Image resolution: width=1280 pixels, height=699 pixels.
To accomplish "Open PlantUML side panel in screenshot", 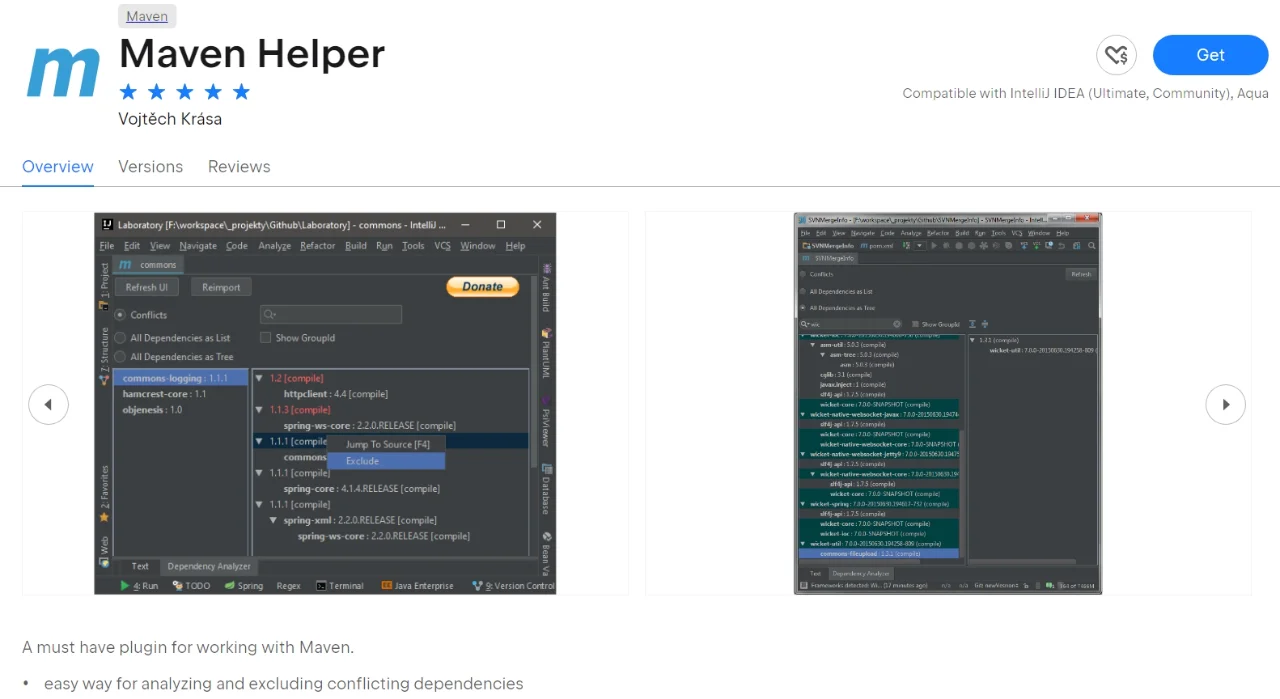I will pyautogui.click(x=546, y=354).
